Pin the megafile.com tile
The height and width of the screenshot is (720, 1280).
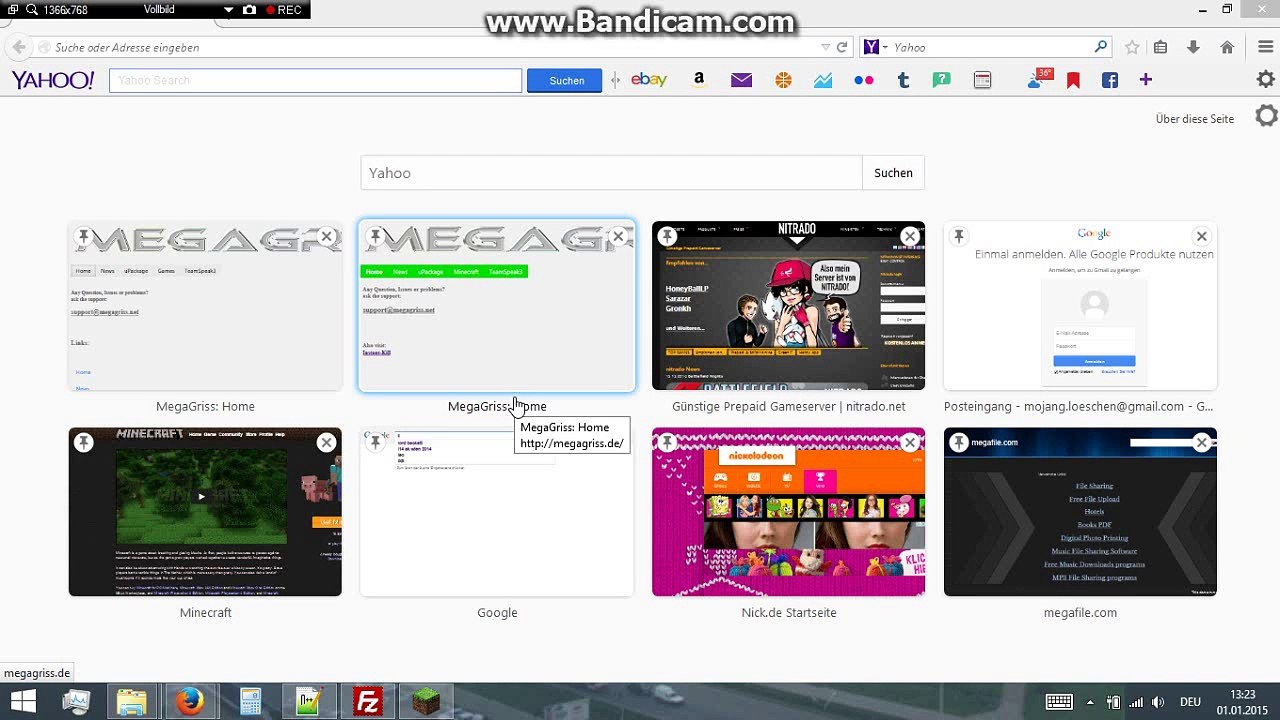[x=958, y=443]
